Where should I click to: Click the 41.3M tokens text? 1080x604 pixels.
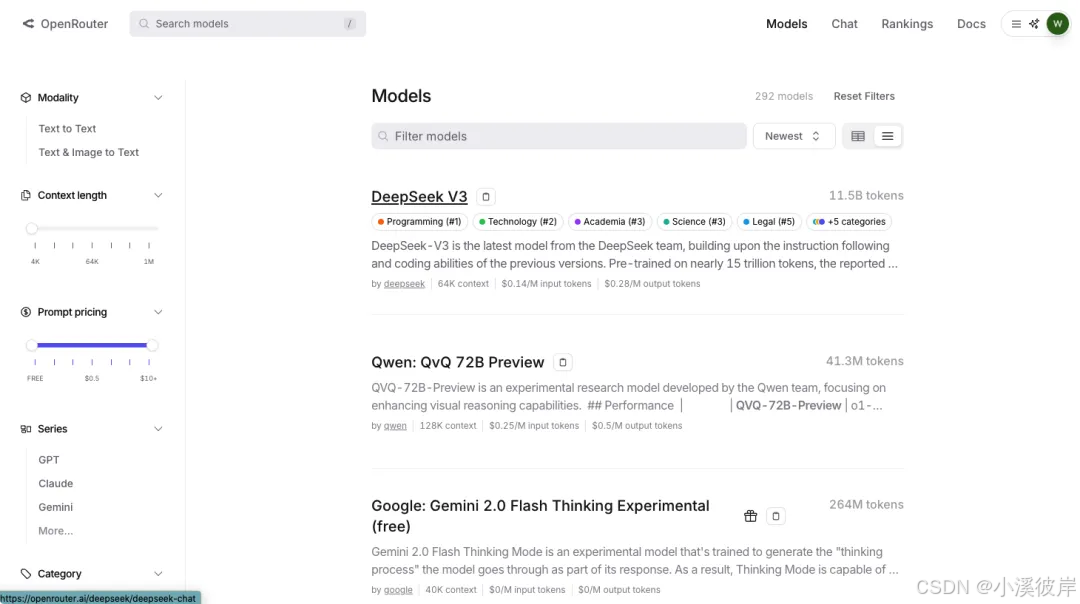864,361
